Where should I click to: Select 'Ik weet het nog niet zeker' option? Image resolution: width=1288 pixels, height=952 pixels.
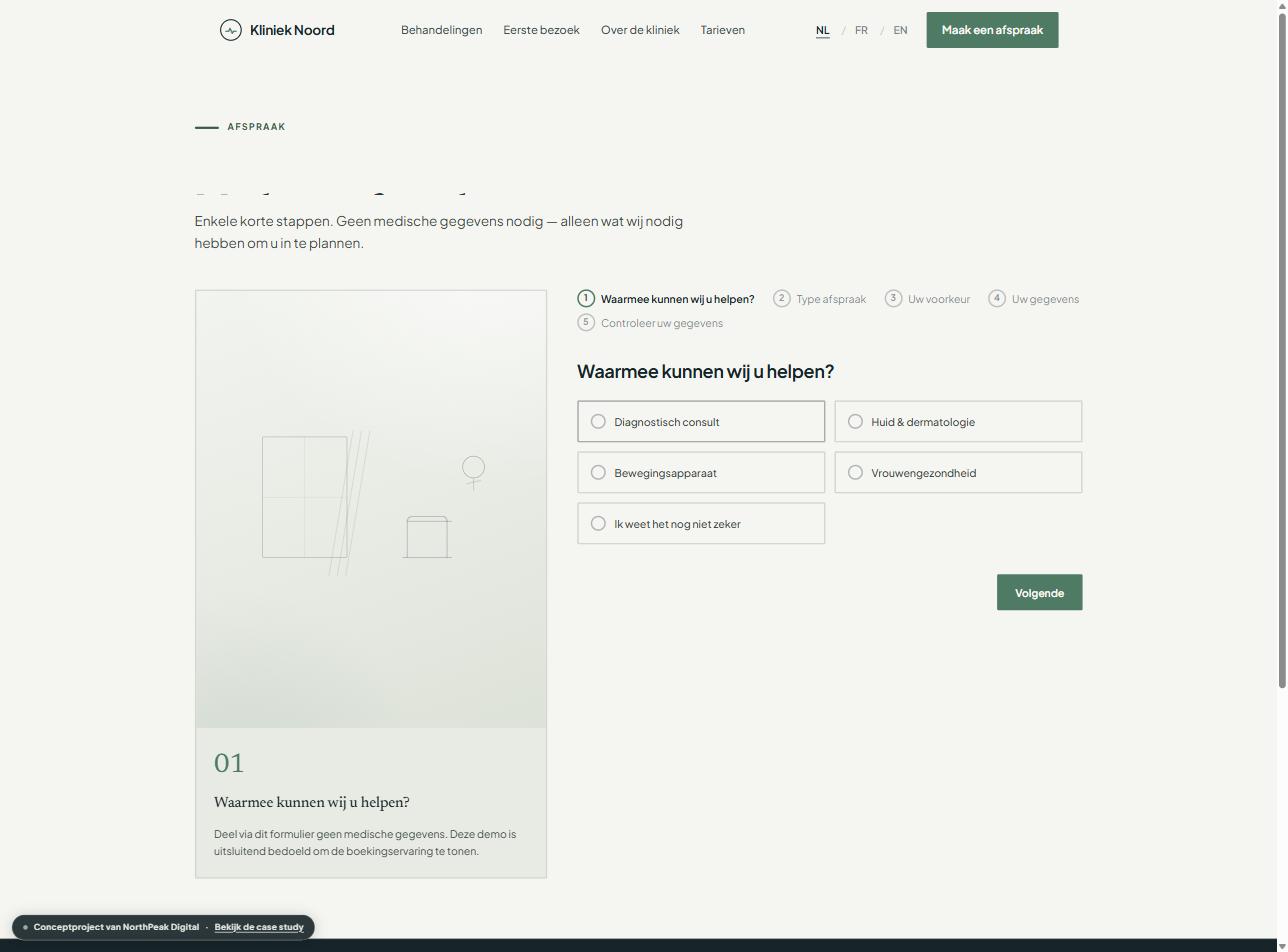pos(701,524)
